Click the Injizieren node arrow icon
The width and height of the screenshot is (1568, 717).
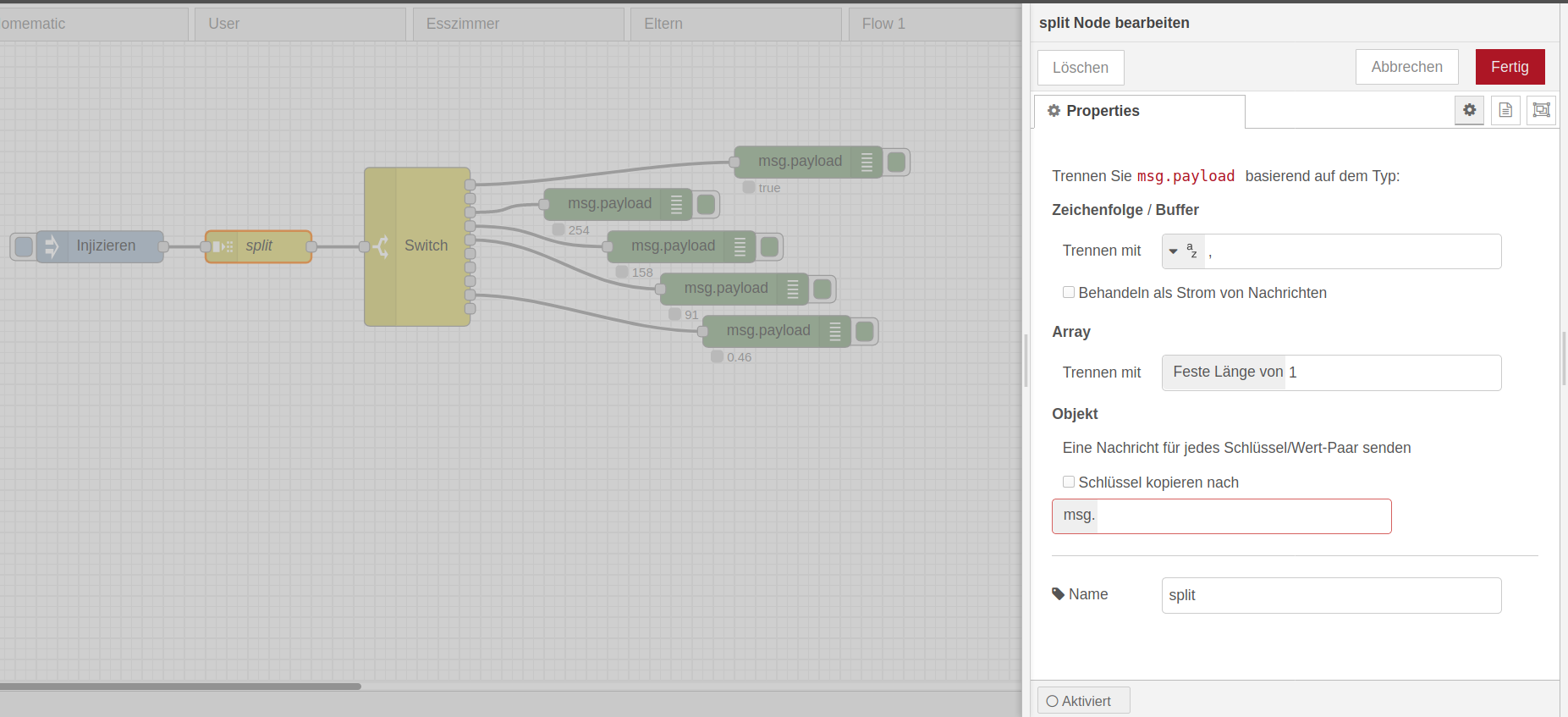coord(51,246)
